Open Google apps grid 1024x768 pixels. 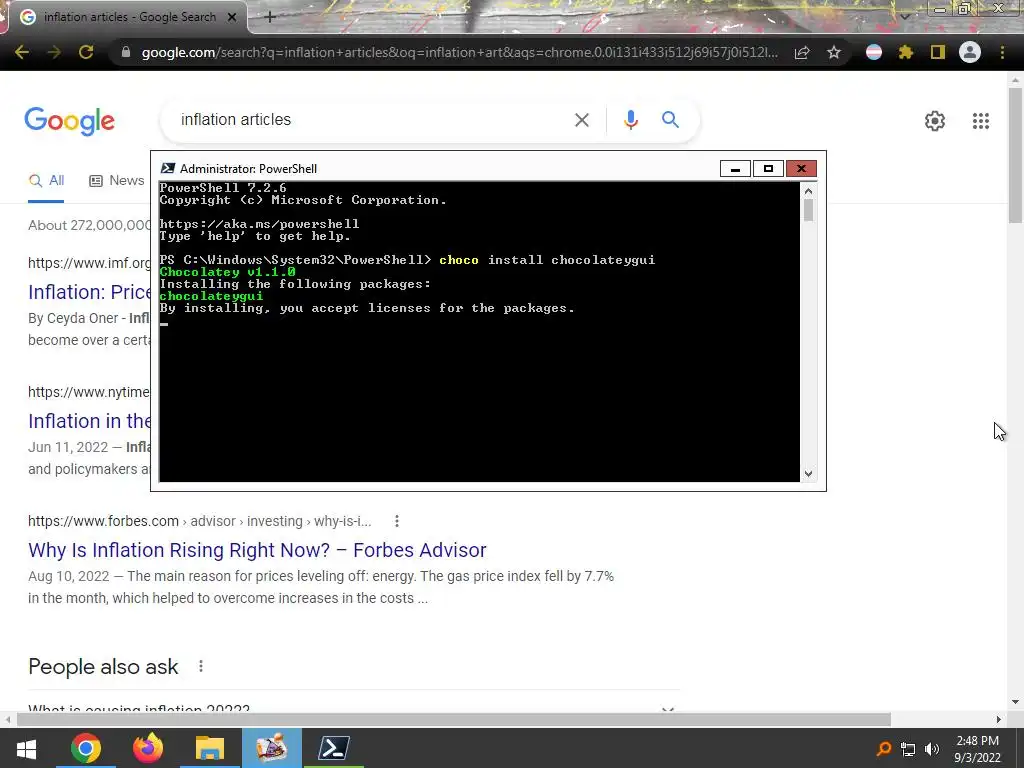pos(981,121)
